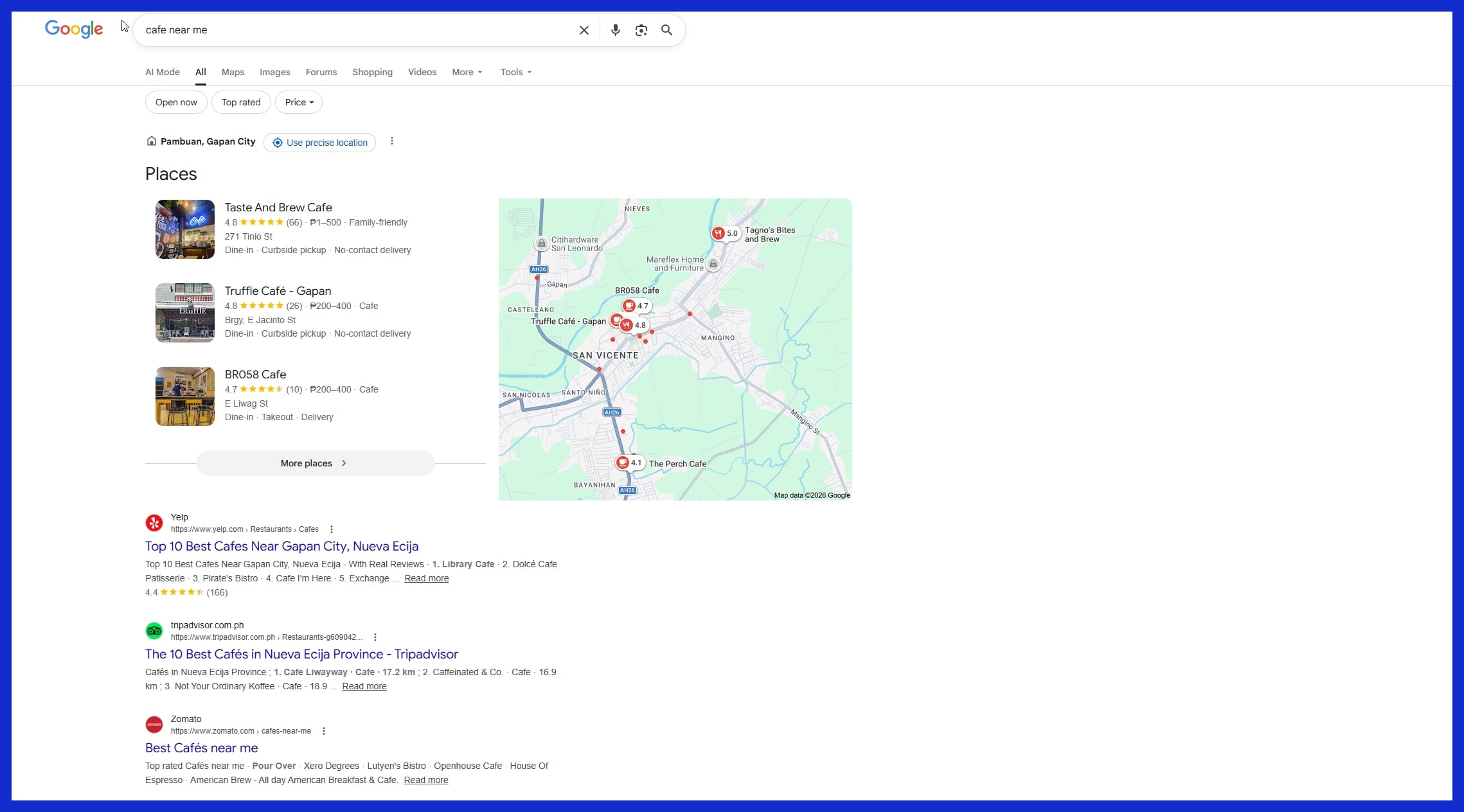Image resolution: width=1464 pixels, height=812 pixels.
Task: Click the home icon beside Pambuan, Gapan City
Action: pyautogui.click(x=151, y=141)
